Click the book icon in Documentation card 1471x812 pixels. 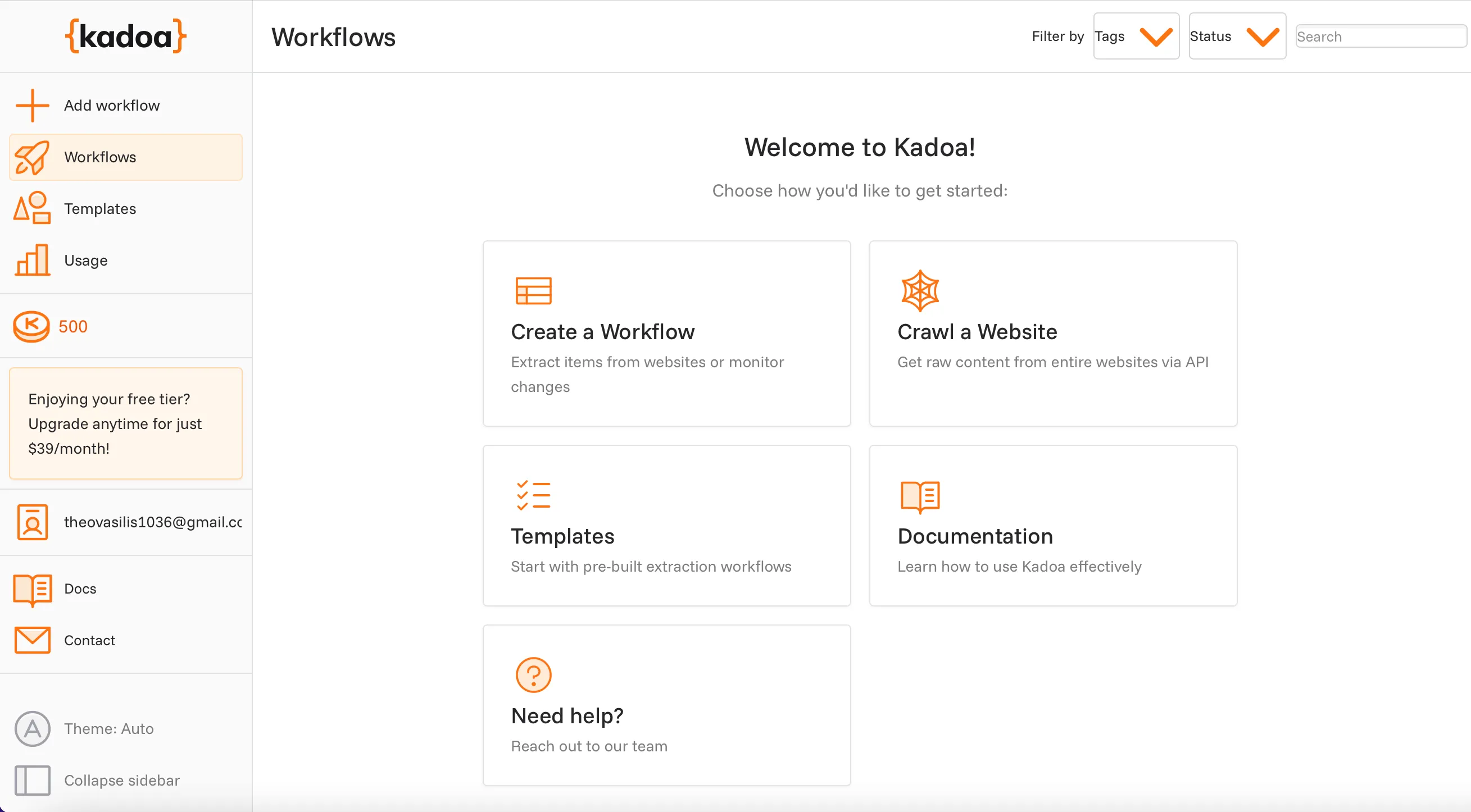(920, 497)
